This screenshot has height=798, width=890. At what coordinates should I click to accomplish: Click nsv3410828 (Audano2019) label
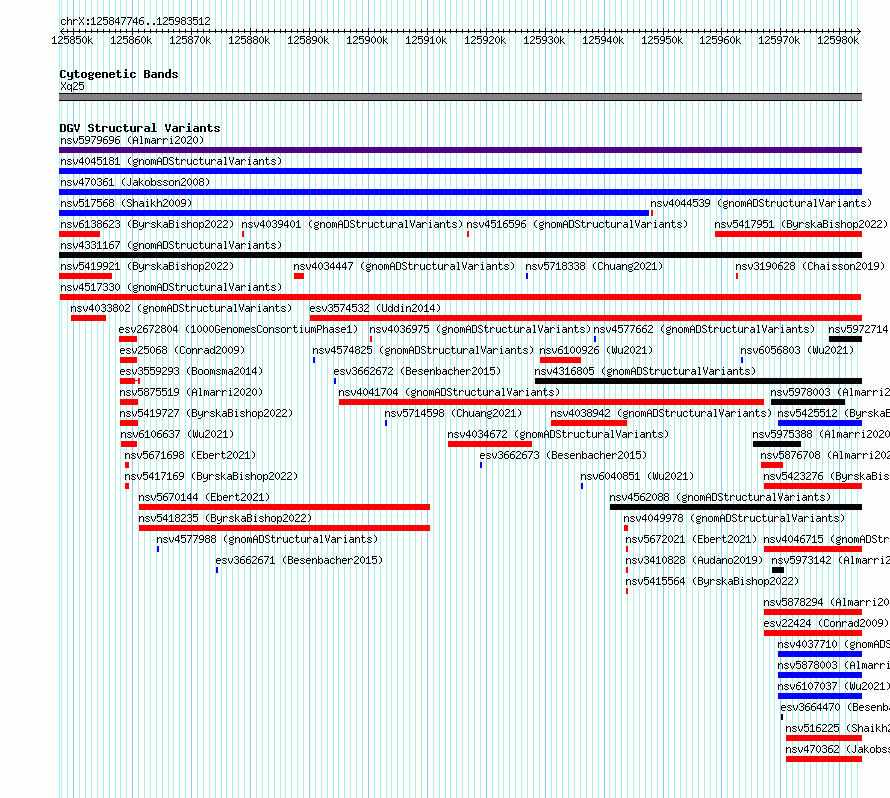click(x=694, y=560)
